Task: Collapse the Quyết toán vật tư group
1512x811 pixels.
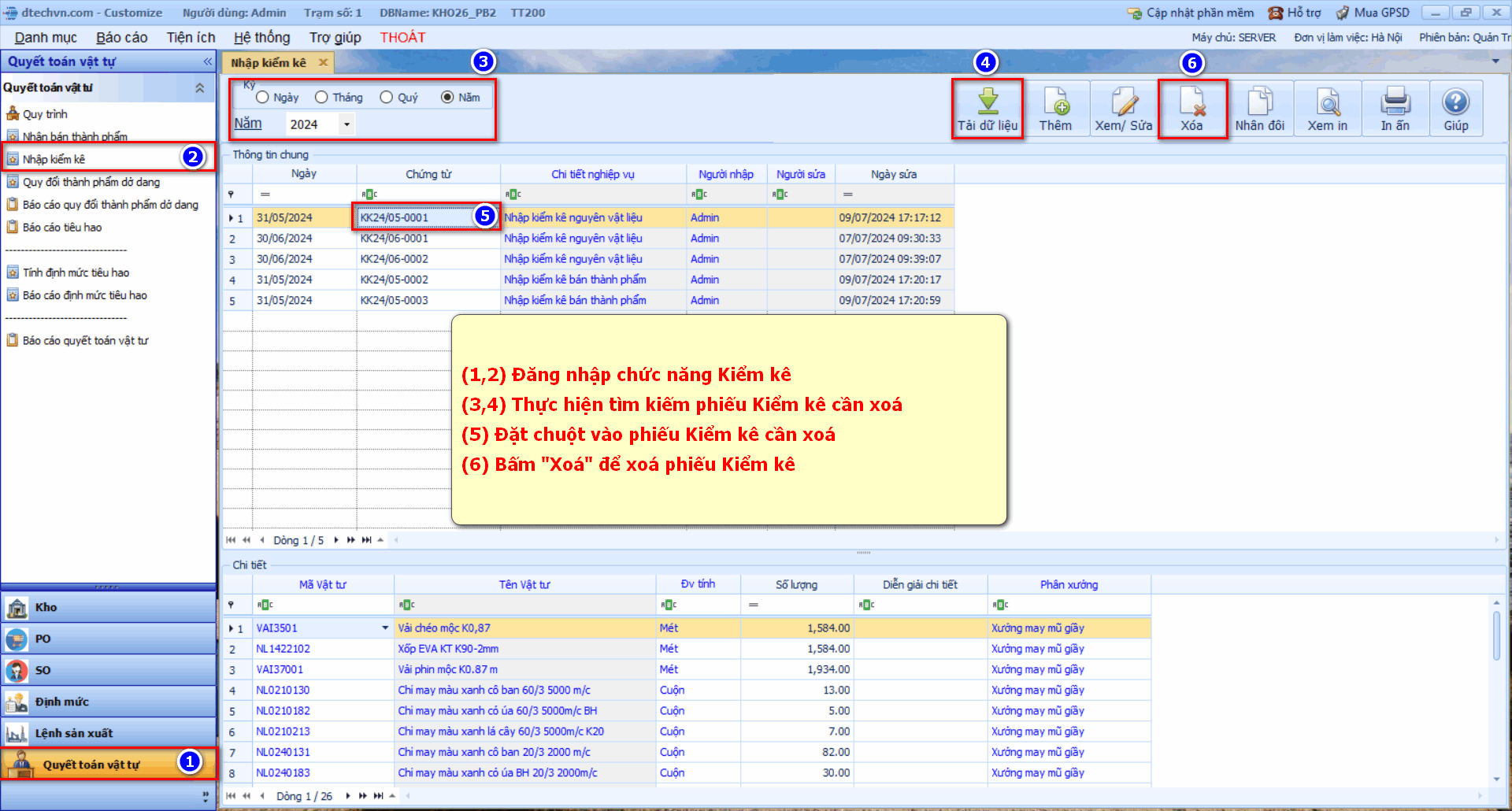Action: pos(200,88)
